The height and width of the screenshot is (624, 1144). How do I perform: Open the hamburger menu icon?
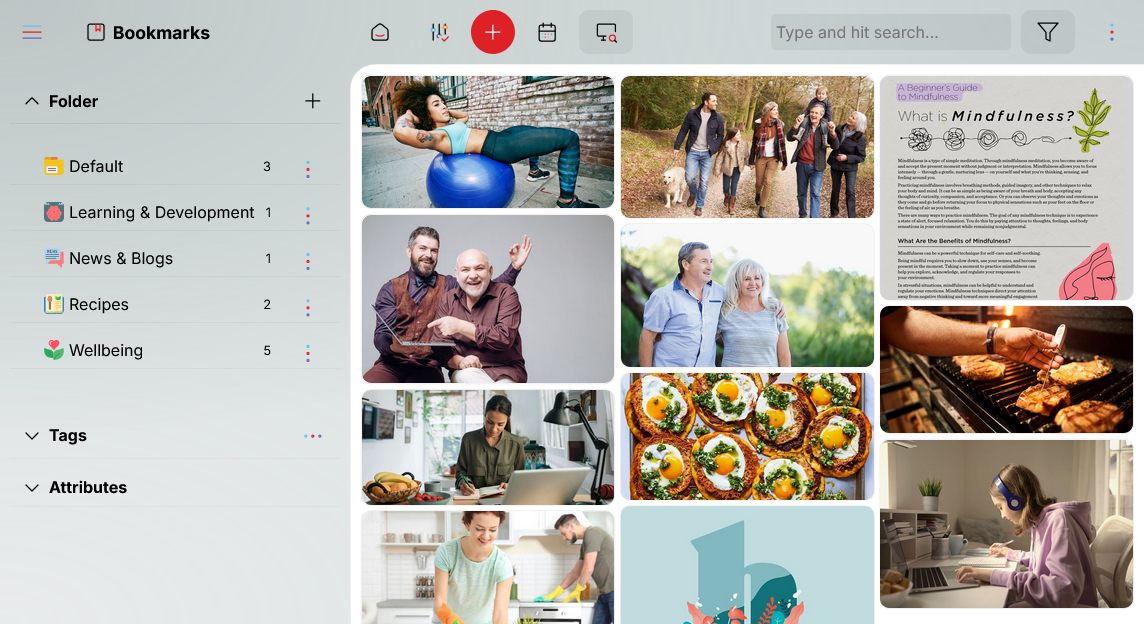[32, 33]
